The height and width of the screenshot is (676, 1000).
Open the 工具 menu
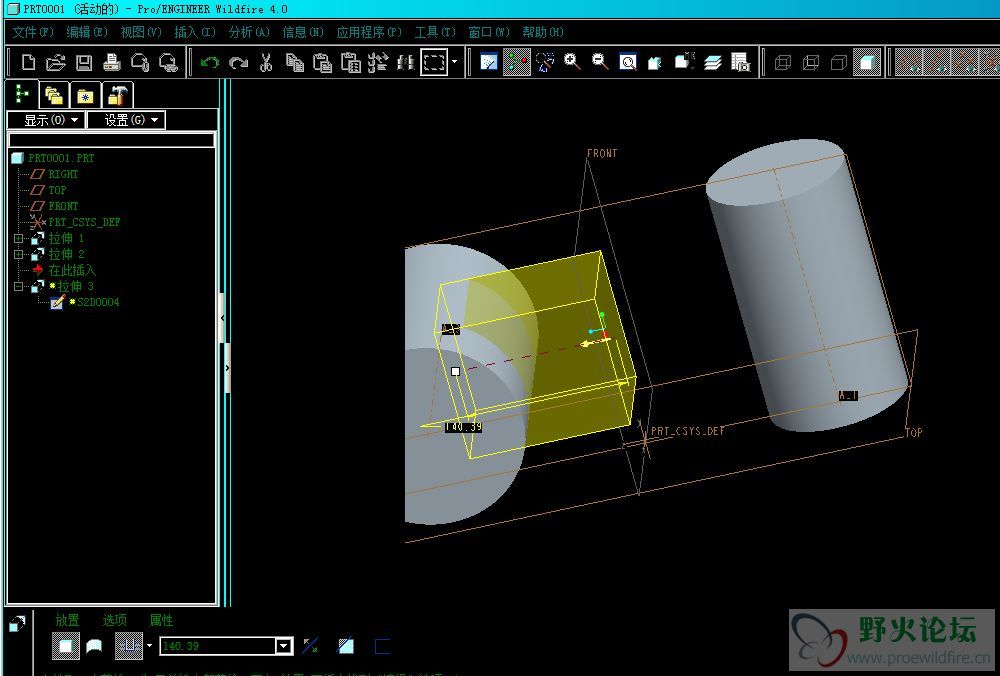point(435,32)
